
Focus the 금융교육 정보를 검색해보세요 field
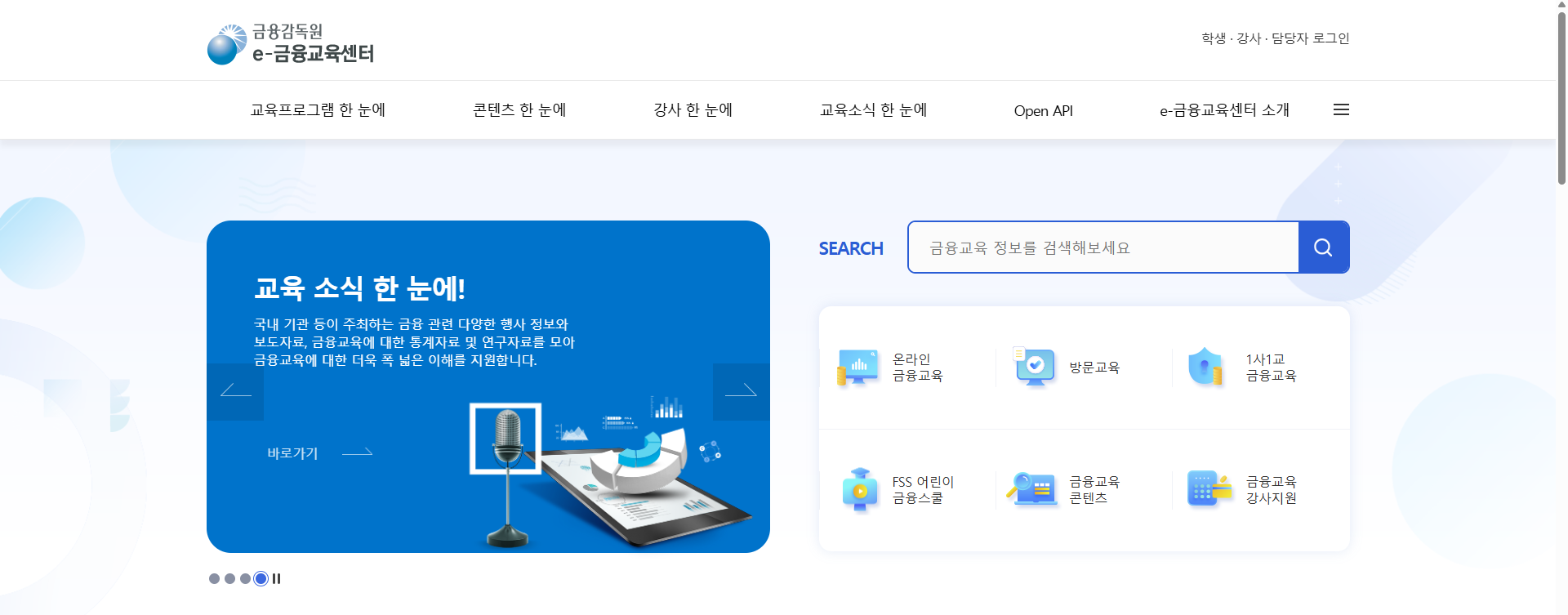click(1103, 247)
